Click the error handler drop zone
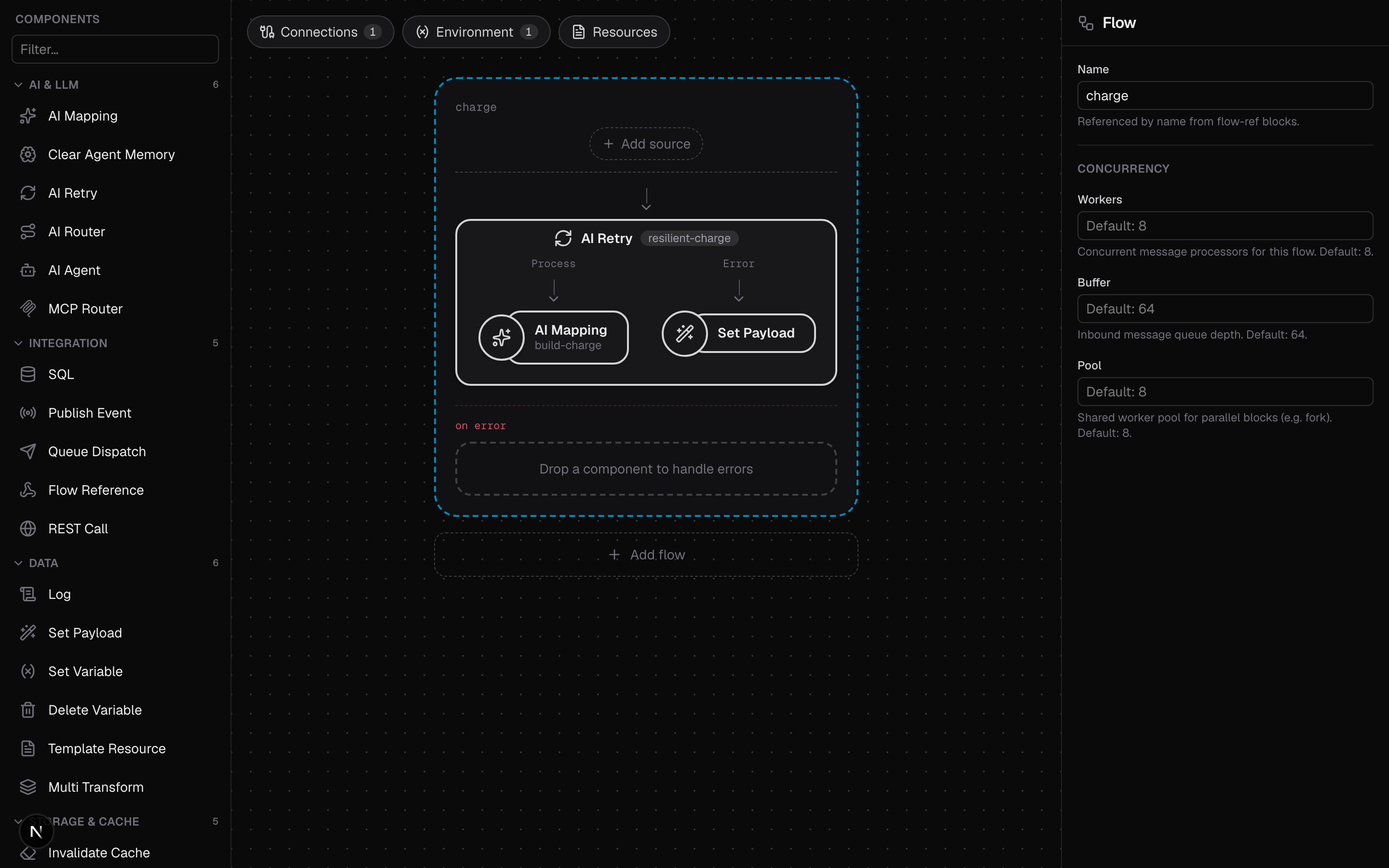Screen dimensions: 1389x868 click(646, 468)
